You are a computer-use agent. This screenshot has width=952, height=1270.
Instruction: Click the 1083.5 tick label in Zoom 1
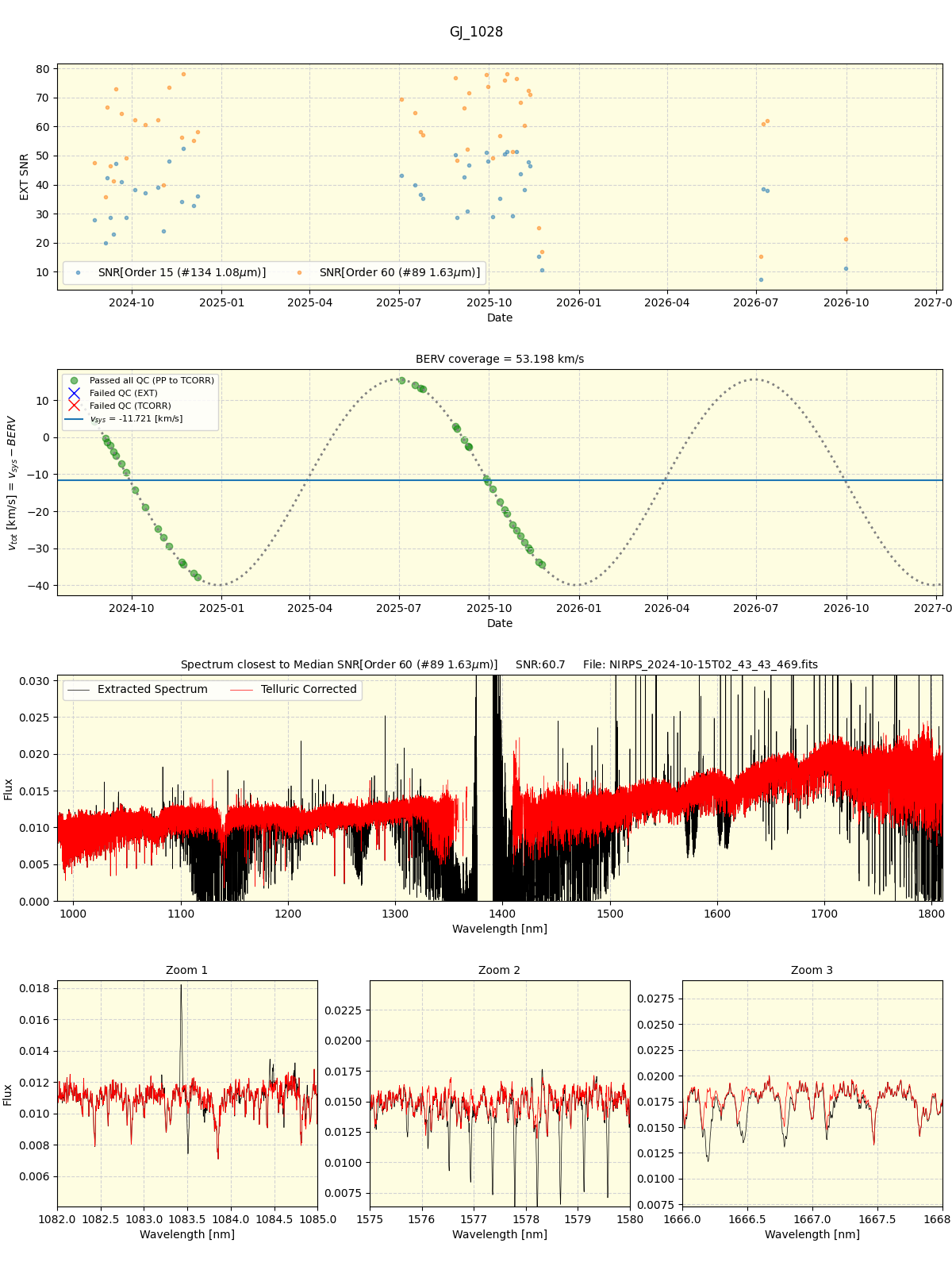point(187,1218)
